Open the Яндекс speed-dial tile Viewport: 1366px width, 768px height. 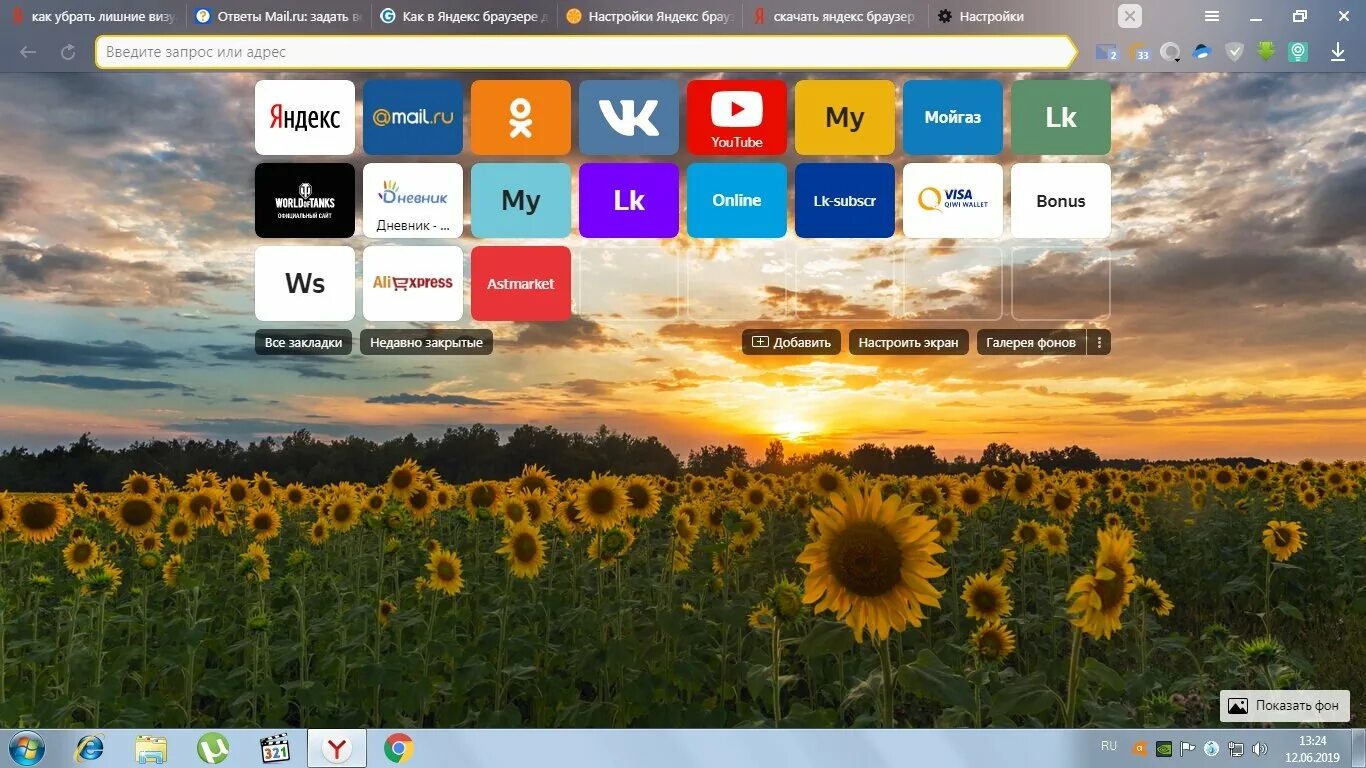[x=305, y=117]
